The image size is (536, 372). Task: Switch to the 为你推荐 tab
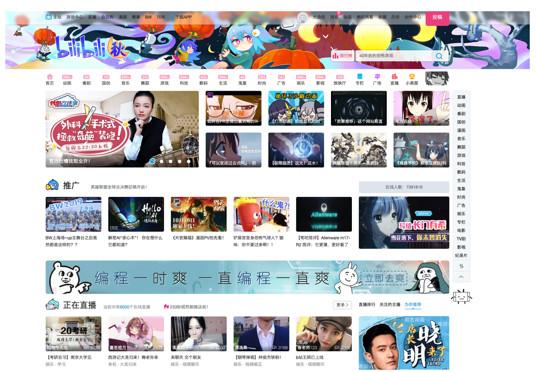pyautogui.click(x=413, y=304)
